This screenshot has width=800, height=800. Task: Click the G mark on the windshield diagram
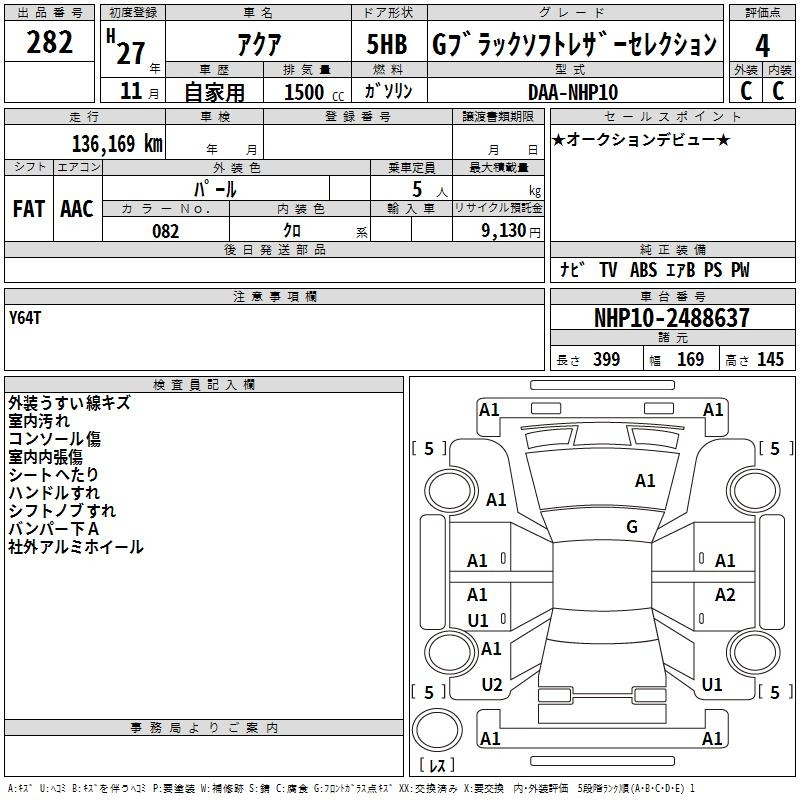click(632, 526)
